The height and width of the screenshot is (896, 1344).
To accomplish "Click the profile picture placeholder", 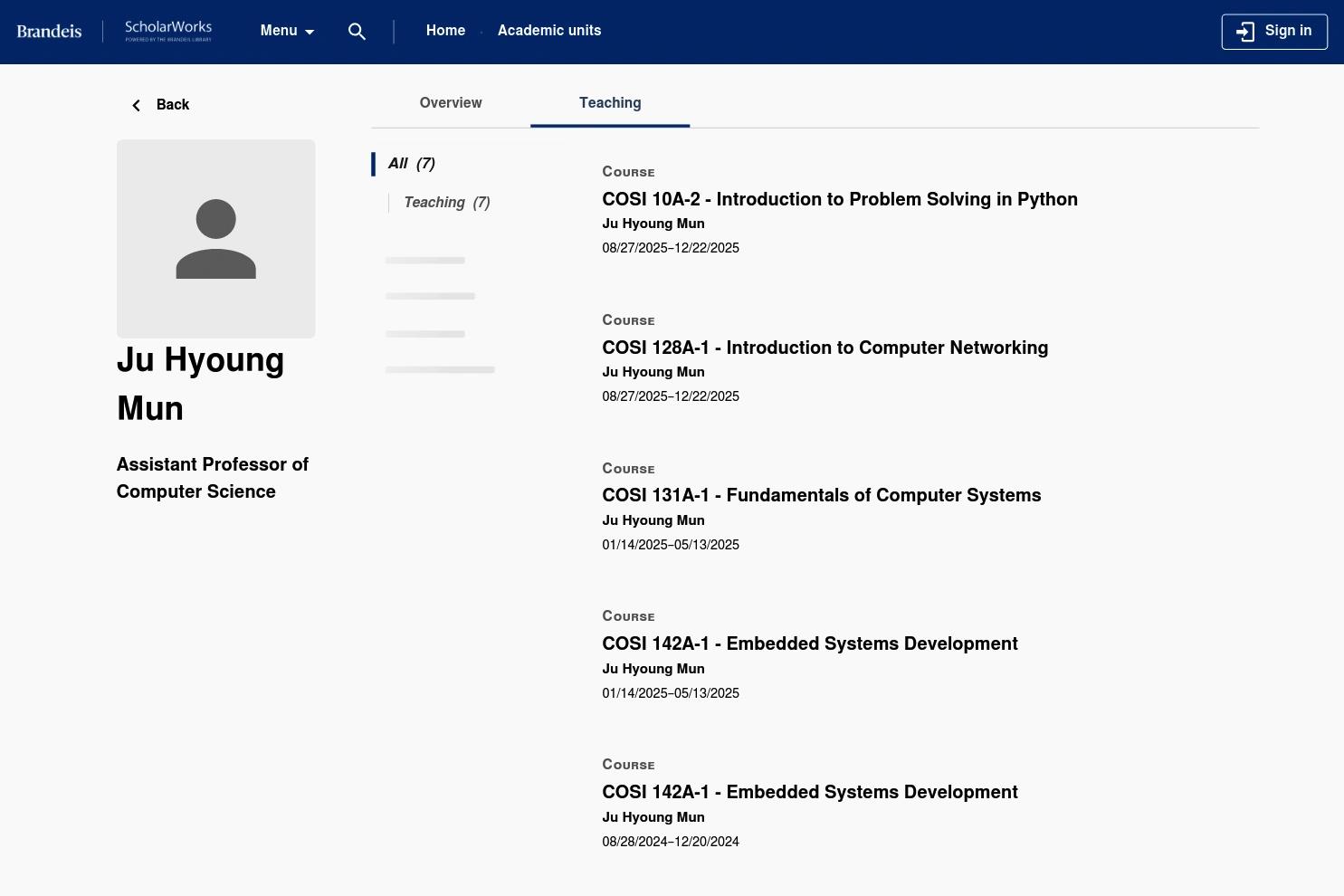I will point(216,239).
